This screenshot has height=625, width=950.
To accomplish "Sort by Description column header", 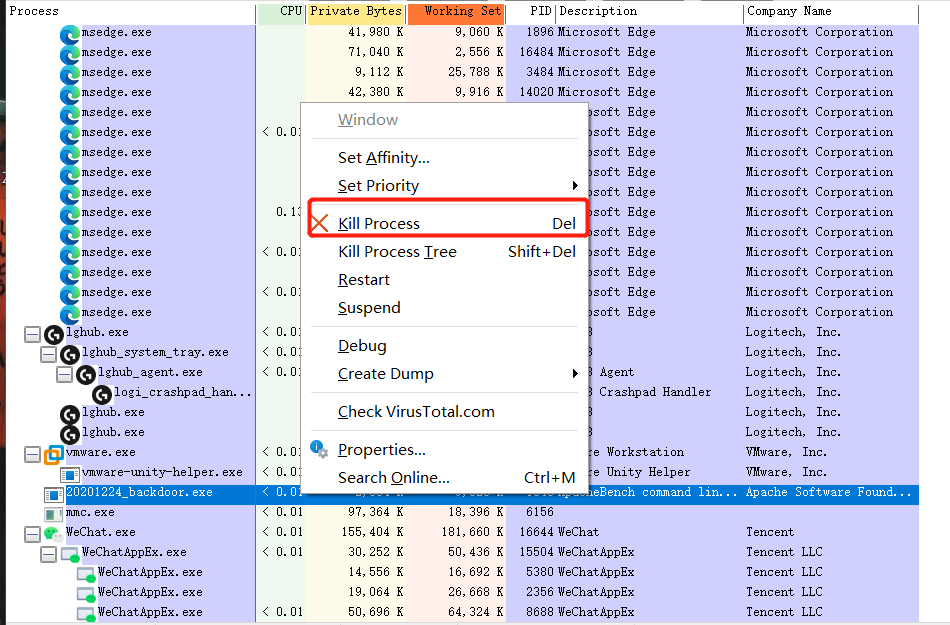I will [x=649, y=12].
